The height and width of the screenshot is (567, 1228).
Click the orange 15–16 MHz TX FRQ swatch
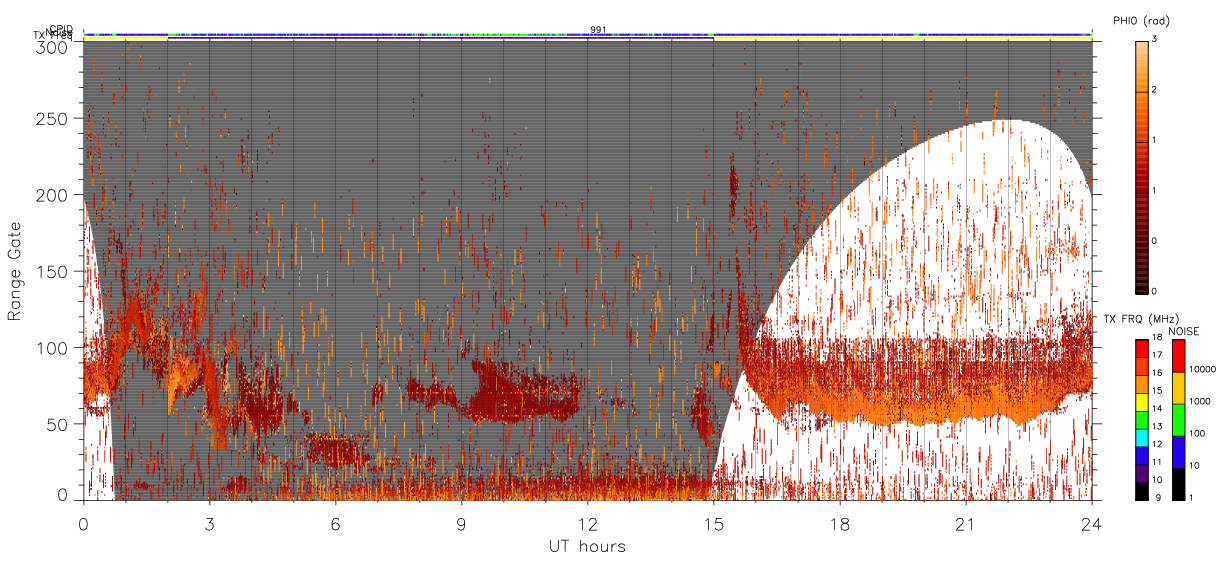[x=1141, y=384]
